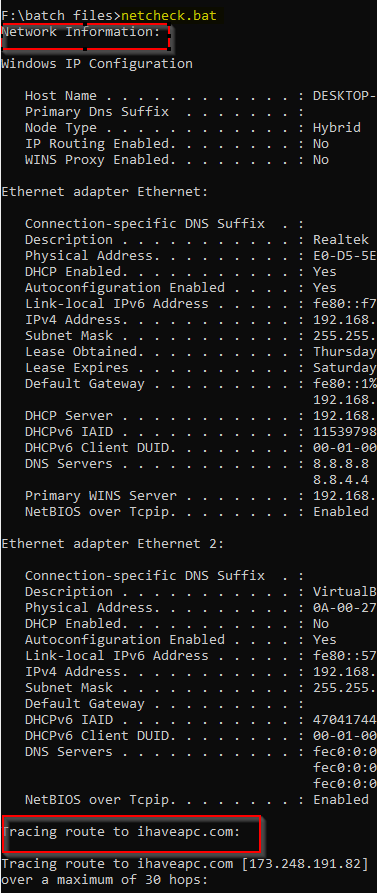Click the netcheck.bat command text
Image resolution: width=377 pixels, height=893 pixels.
pyautogui.click(x=169, y=15)
